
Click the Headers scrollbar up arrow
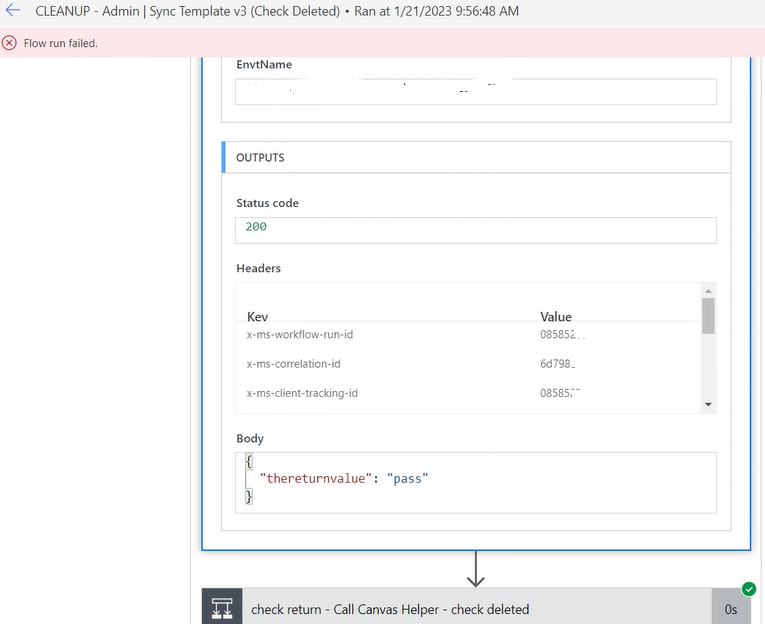point(708,291)
